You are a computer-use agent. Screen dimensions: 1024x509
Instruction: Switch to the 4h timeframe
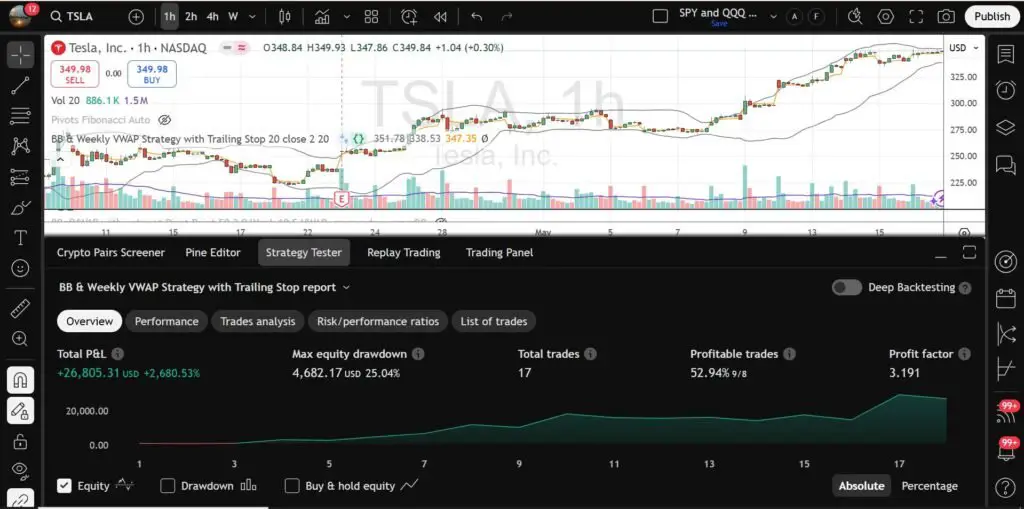coord(212,17)
